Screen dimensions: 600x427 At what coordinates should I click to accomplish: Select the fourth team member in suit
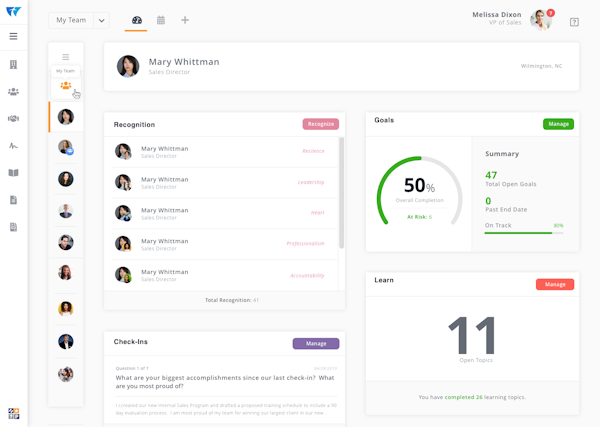(x=66, y=211)
